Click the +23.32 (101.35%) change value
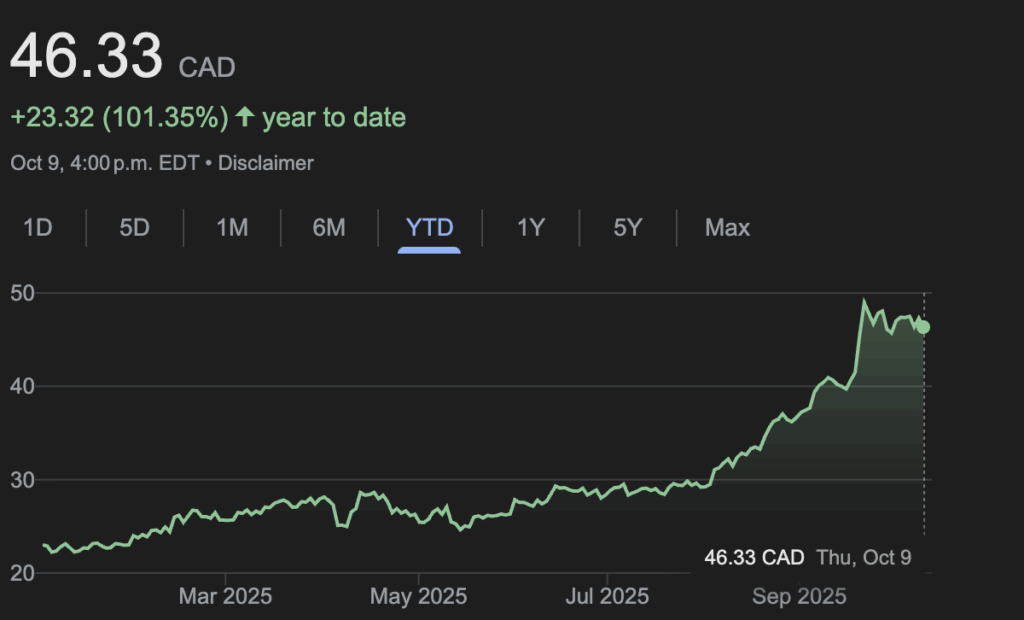 click(119, 118)
